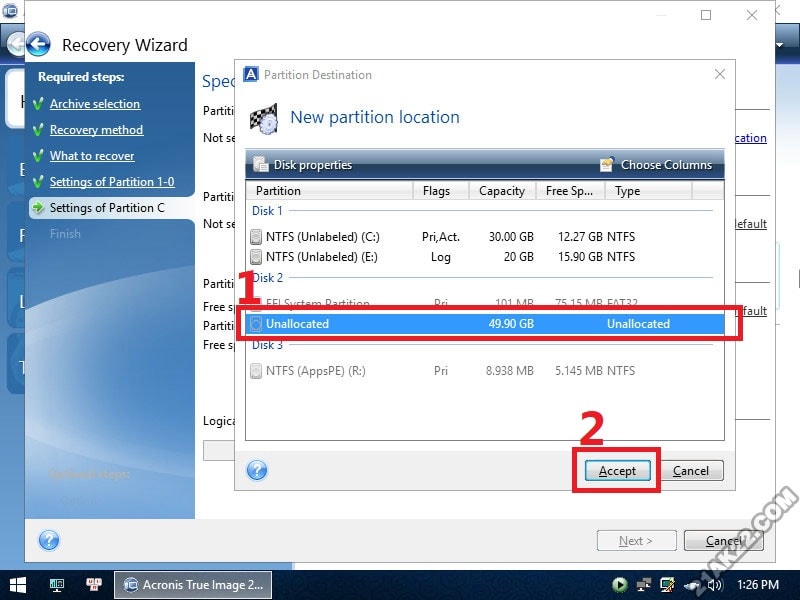Viewport: 800px width, 600px height.
Task: Open the What to recover step
Action: click(92, 156)
